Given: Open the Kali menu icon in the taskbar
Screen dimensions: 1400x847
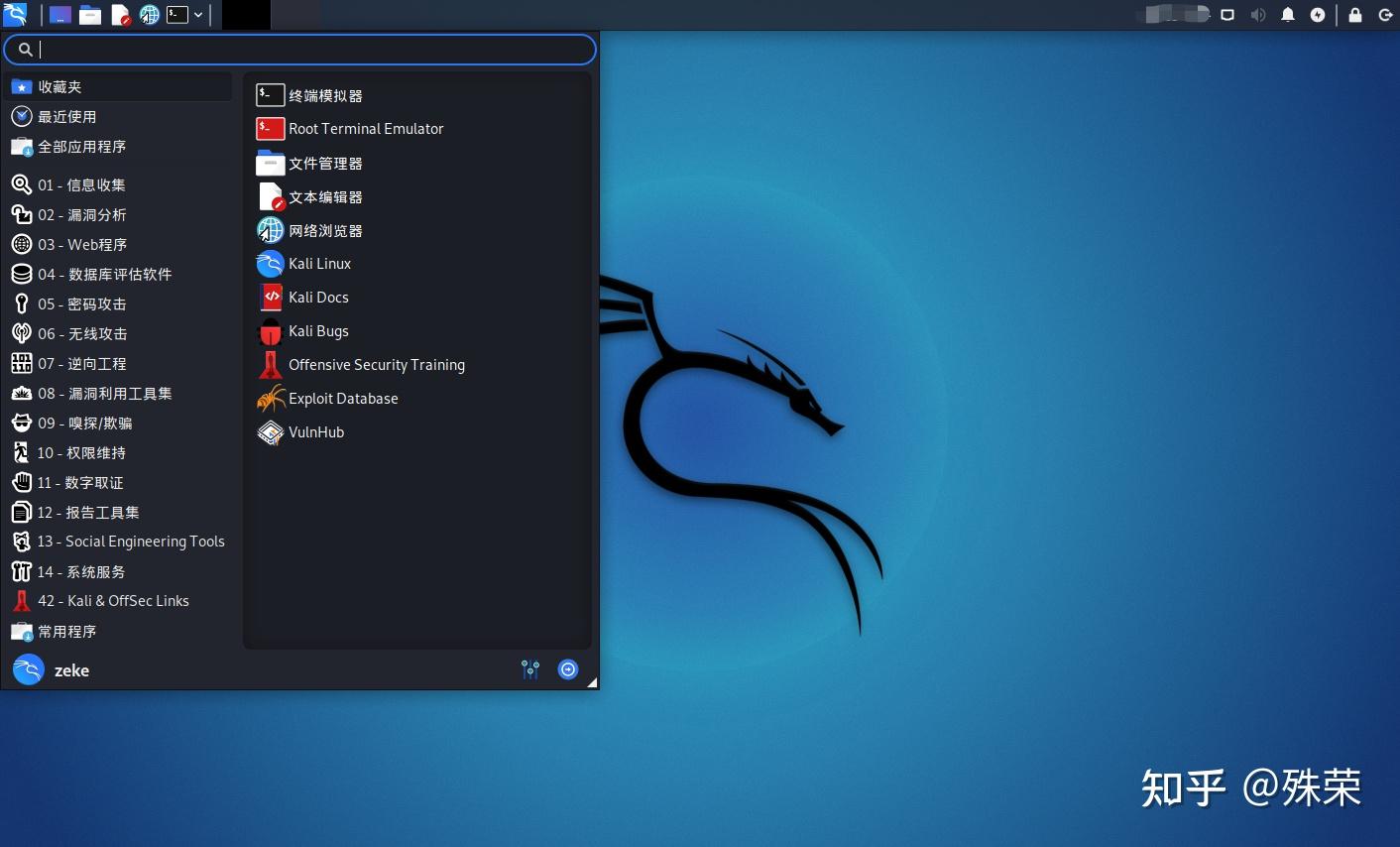Looking at the screenshot, I should [14, 14].
